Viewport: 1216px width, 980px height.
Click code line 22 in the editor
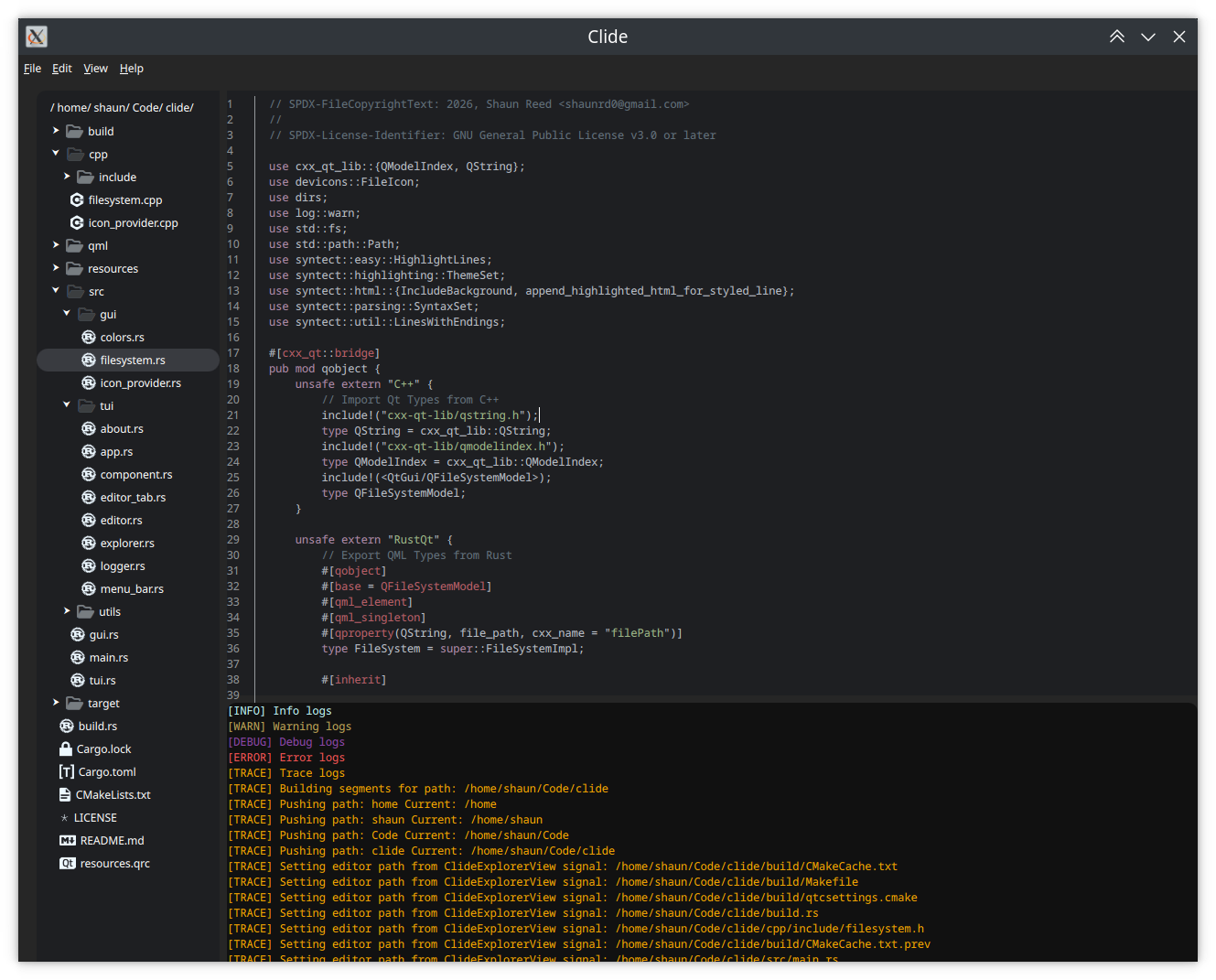tap(436, 431)
